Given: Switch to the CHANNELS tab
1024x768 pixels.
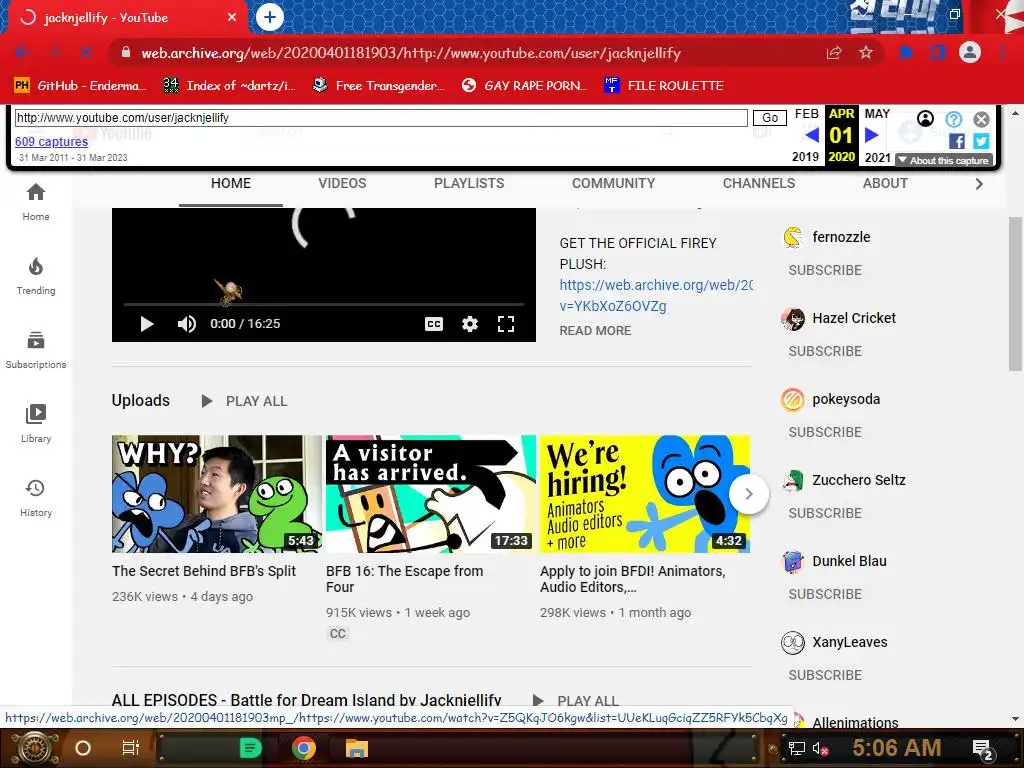Looking at the screenshot, I should pos(759,184).
